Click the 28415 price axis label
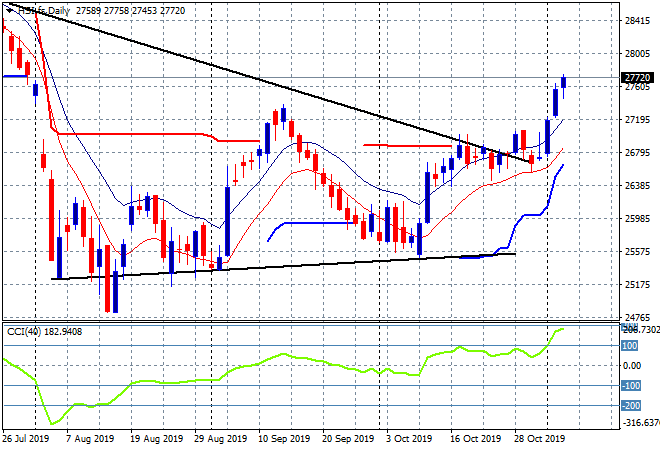Image resolution: width=660 pixels, height=450 pixels. pyautogui.click(x=637, y=21)
